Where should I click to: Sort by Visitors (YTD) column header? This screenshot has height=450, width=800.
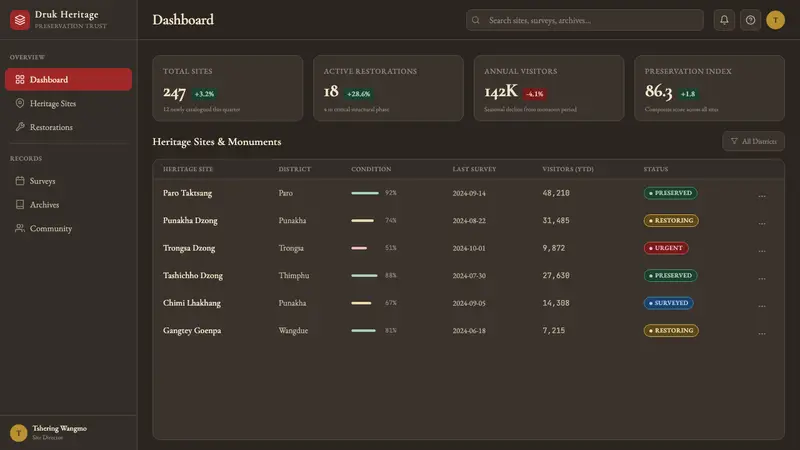[568, 169]
